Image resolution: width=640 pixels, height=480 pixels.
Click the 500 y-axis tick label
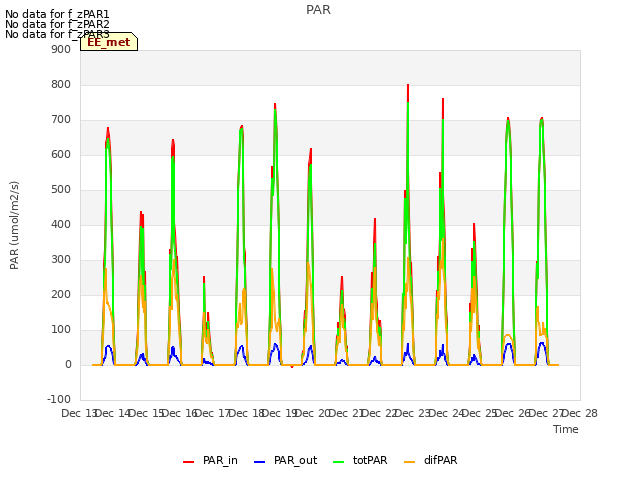[61, 190]
